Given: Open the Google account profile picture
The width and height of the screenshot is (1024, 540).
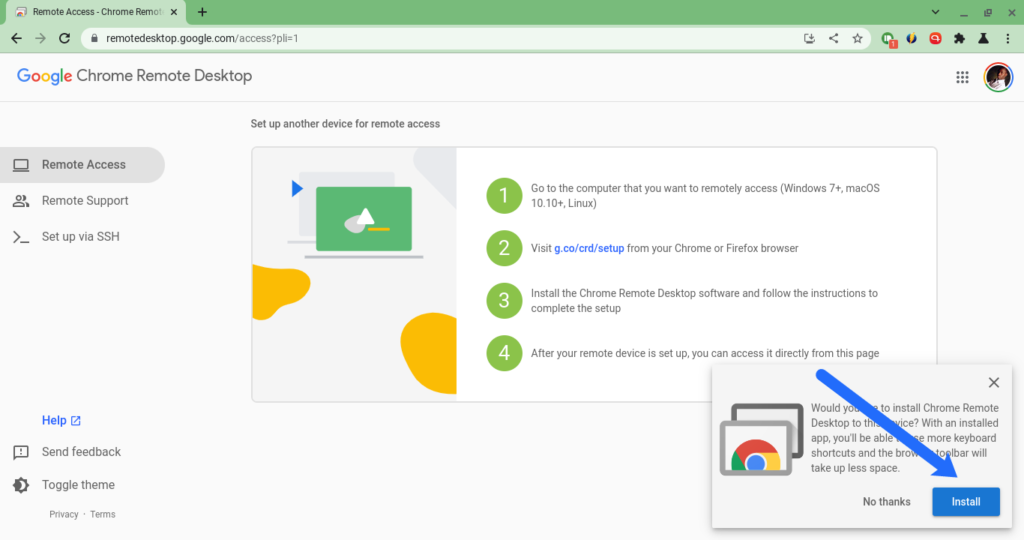Looking at the screenshot, I should (998, 77).
